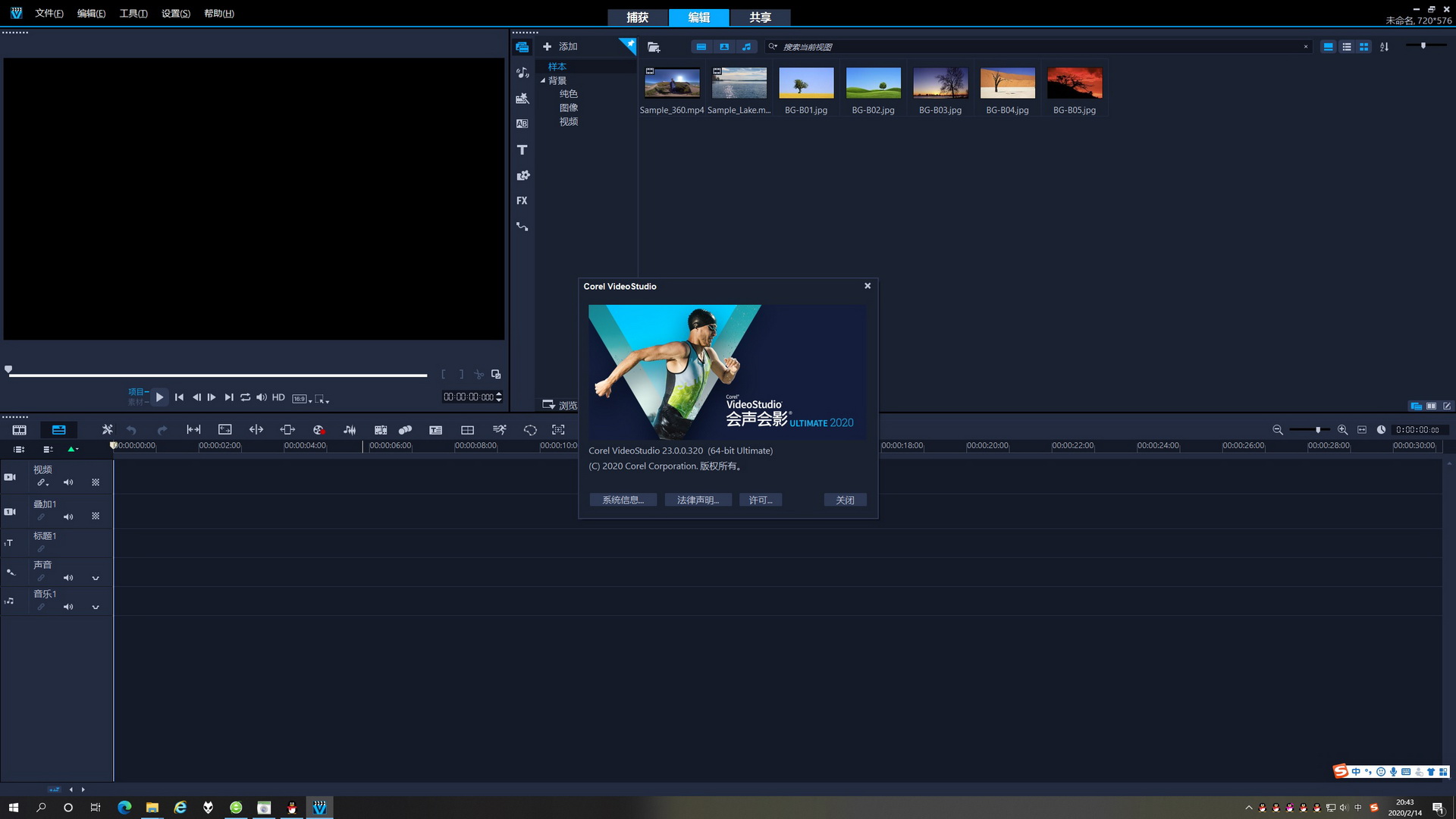This screenshot has width=1456, height=819.
Task: Switch to the 捕获 capture tab
Action: [x=638, y=17]
